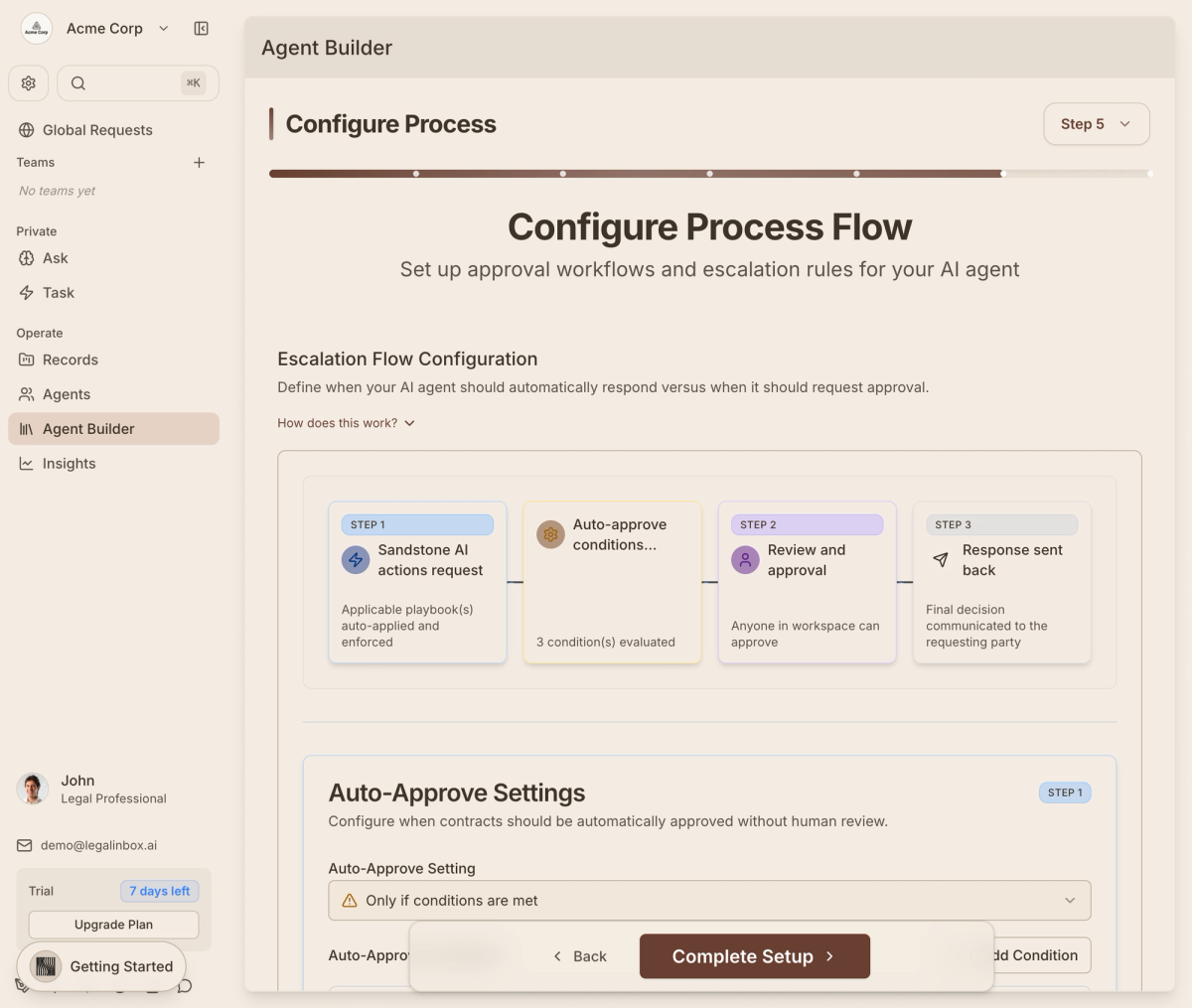This screenshot has width=1192, height=1008.
Task: Click the Sandstone AI lightning icon in Step 1
Action: click(356, 560)
